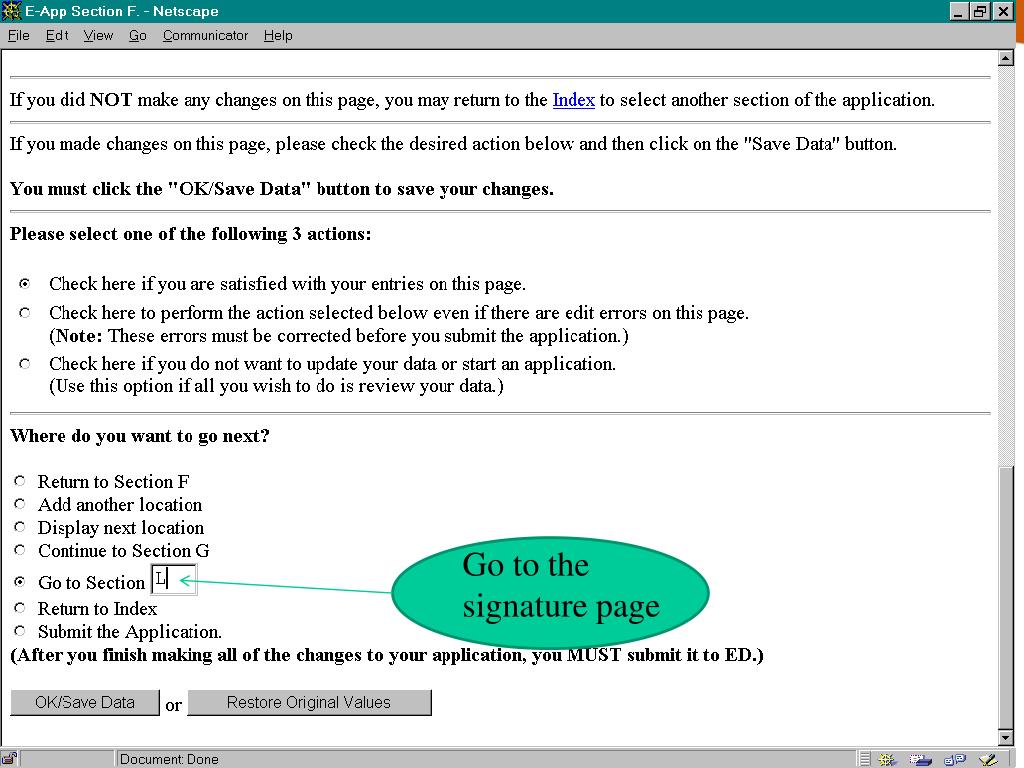Click the Index hyperlink
Image resolution: width=1024 pixels, height=768 pixels.
click(573, 100)
